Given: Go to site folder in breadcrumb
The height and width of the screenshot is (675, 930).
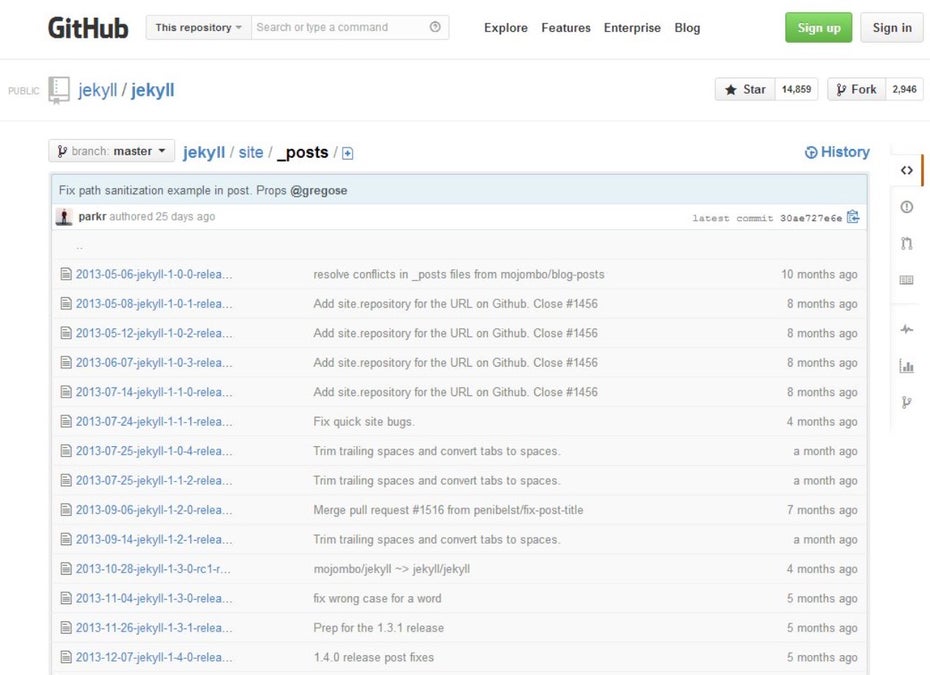Looking at the screenshot, I should click(250, 152).
